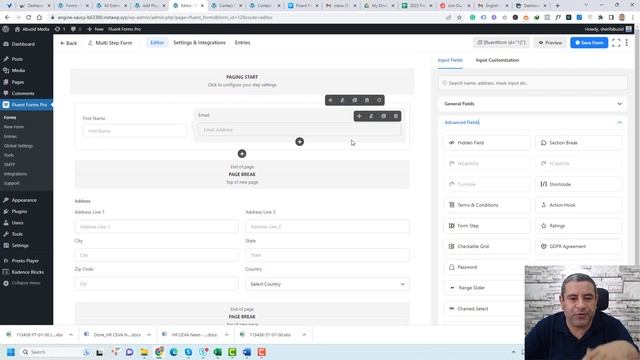Add a Form Step field

click(487, 226)
